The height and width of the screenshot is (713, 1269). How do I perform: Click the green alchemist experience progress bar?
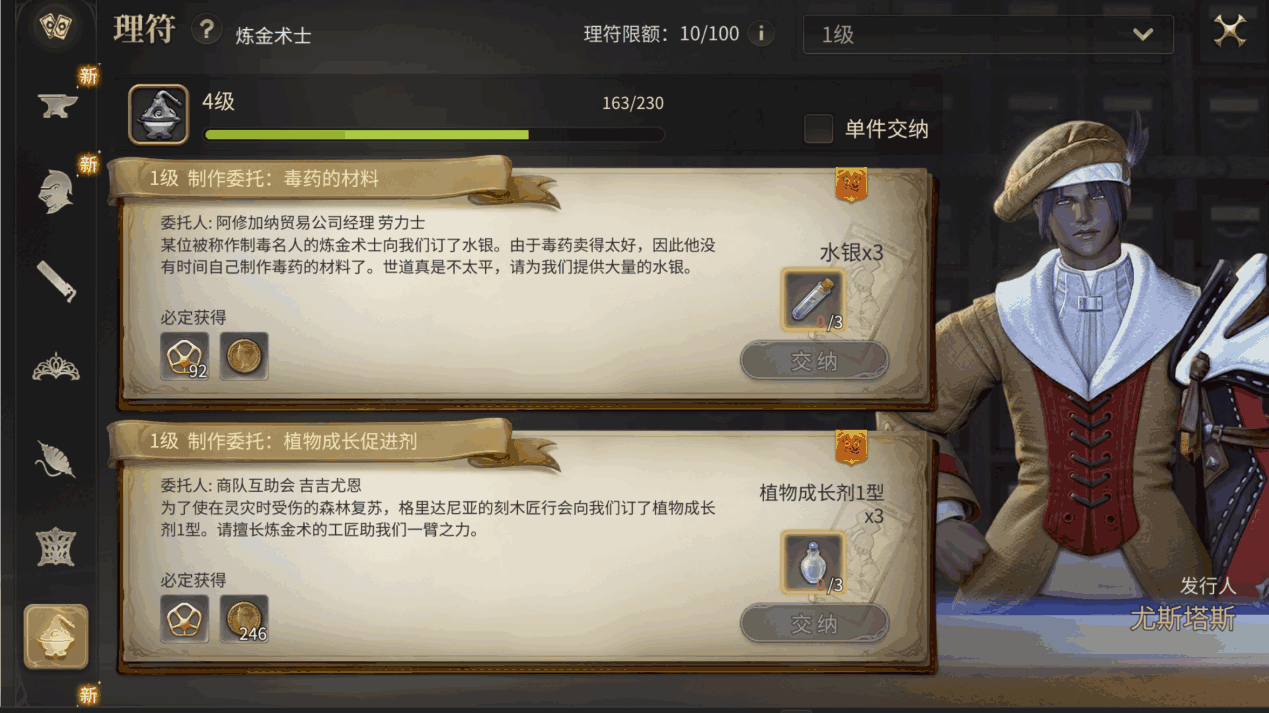(x=434, y=134)
